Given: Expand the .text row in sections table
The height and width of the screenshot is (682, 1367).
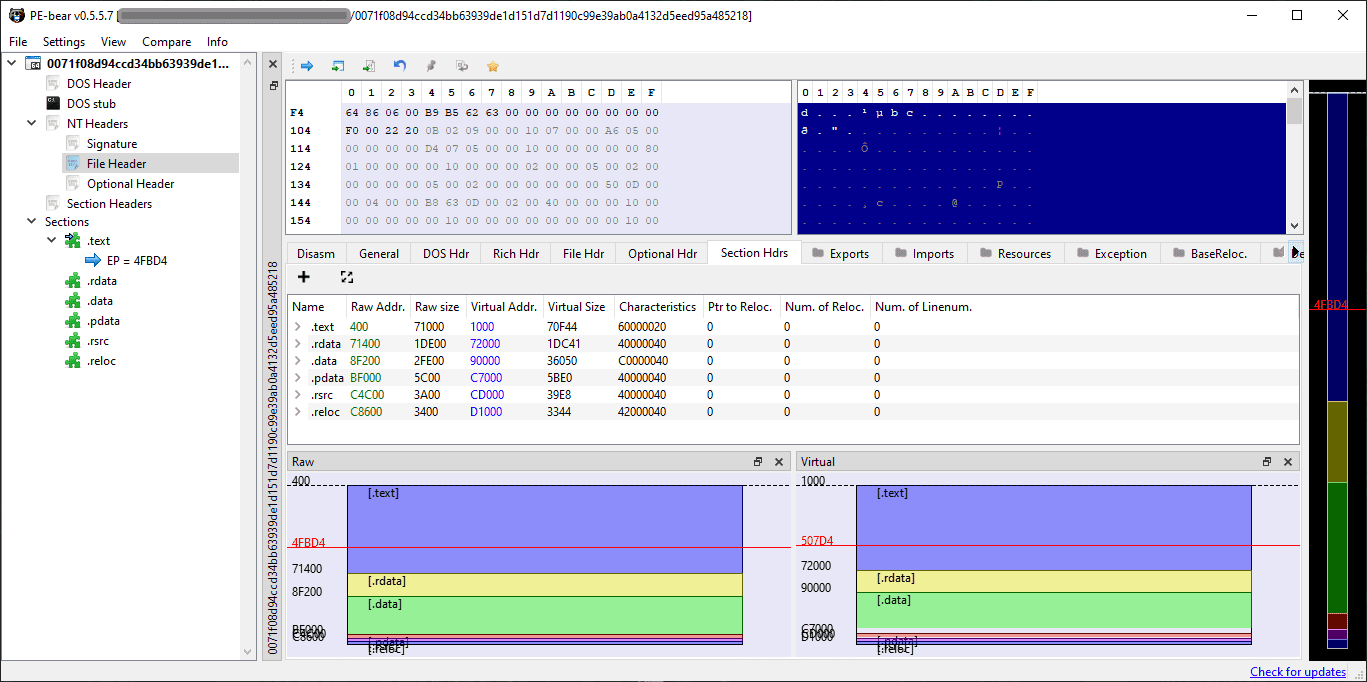Looking at the screenshot, I should (298, 327).
